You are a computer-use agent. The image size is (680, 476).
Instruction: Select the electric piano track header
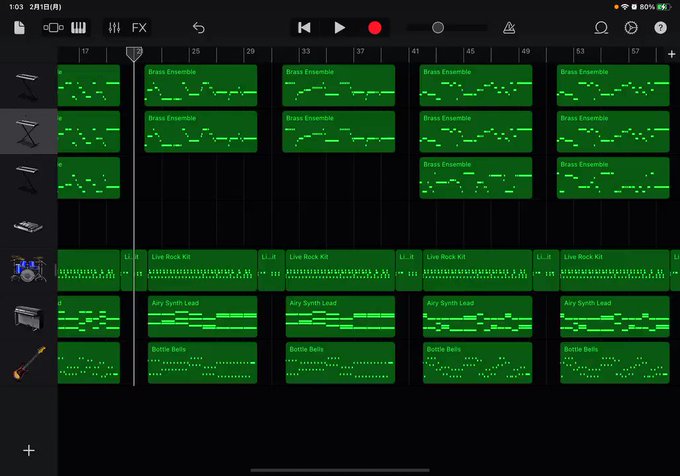click(29, 316)
